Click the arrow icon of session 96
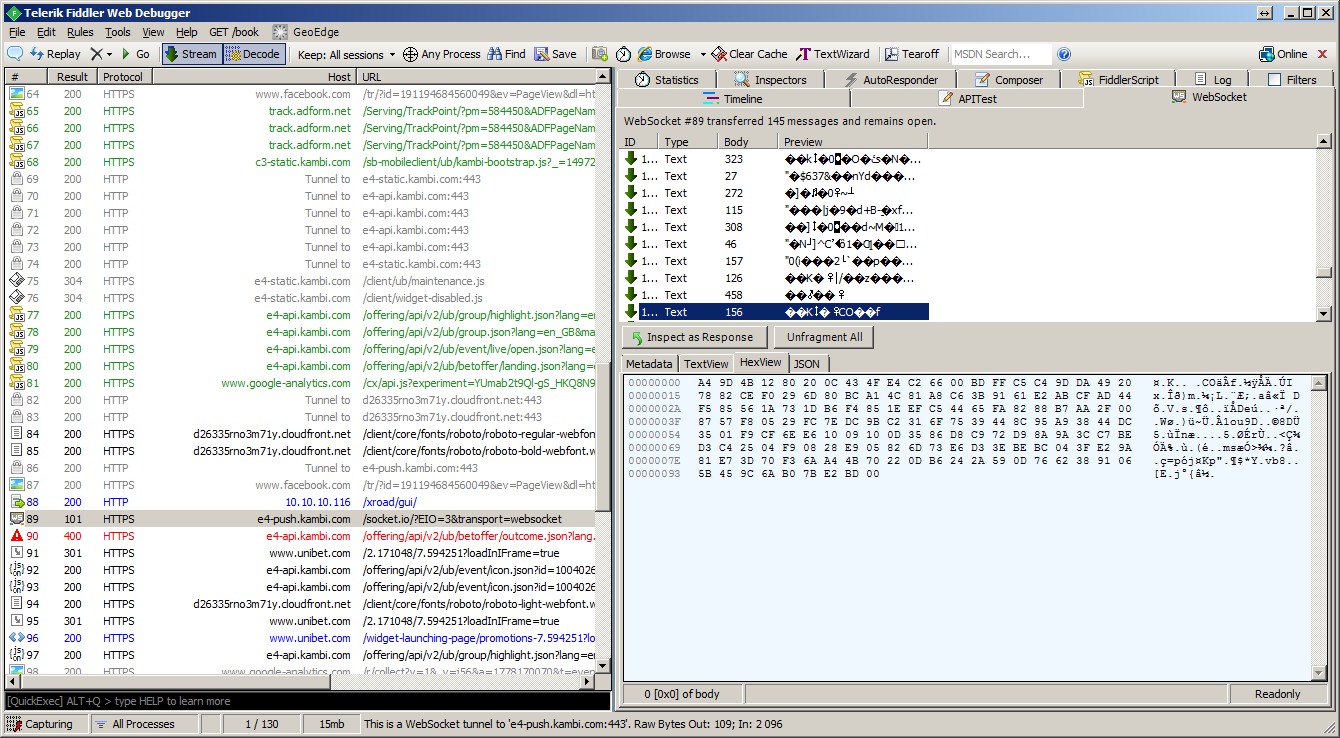 point(17,638)
